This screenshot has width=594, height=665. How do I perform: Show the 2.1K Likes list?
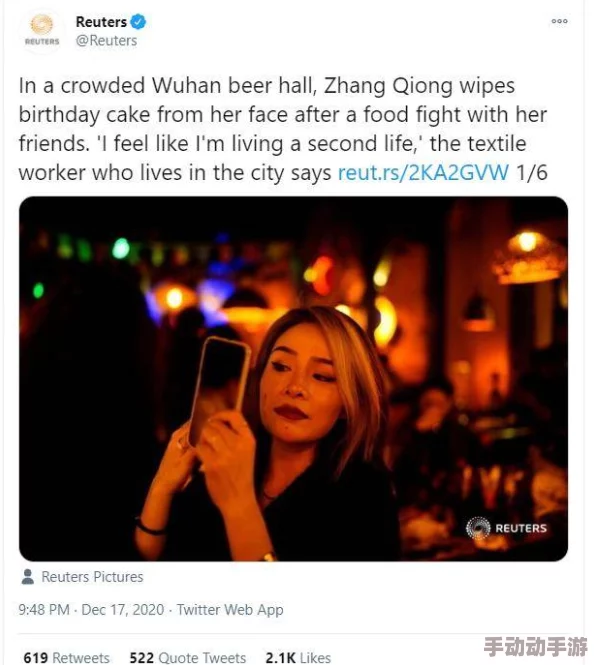coord(298,657)
